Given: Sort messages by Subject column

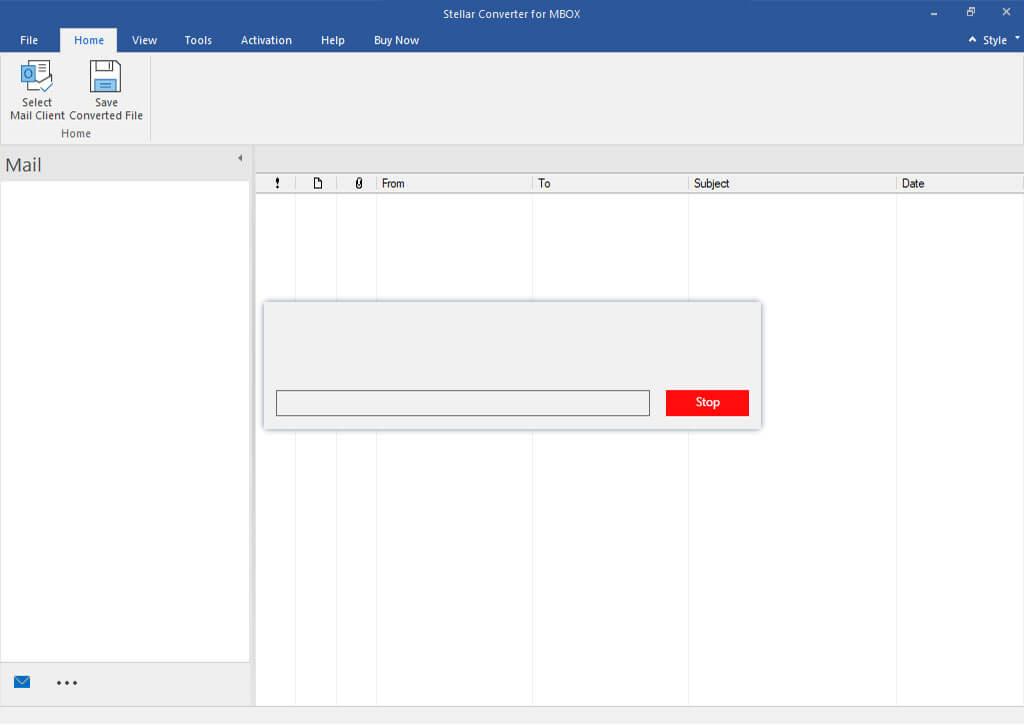Looking at the screenshot, I should 792,184.
